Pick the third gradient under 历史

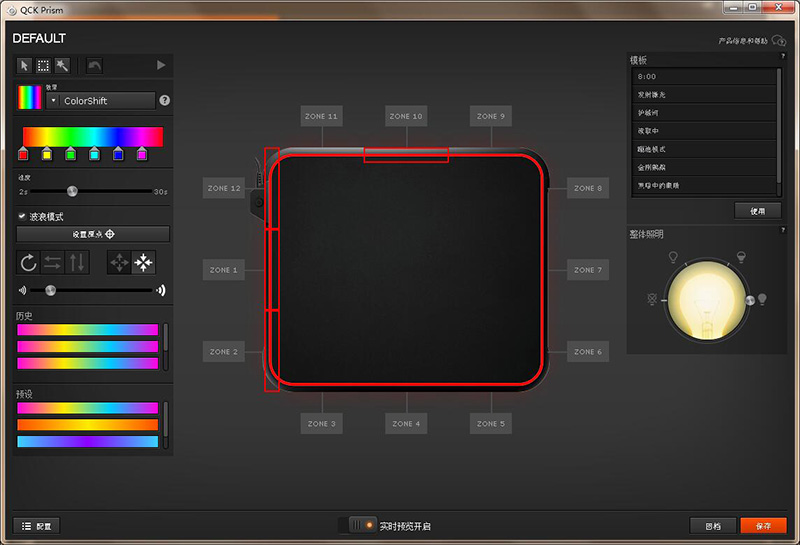tap(88, 363)
